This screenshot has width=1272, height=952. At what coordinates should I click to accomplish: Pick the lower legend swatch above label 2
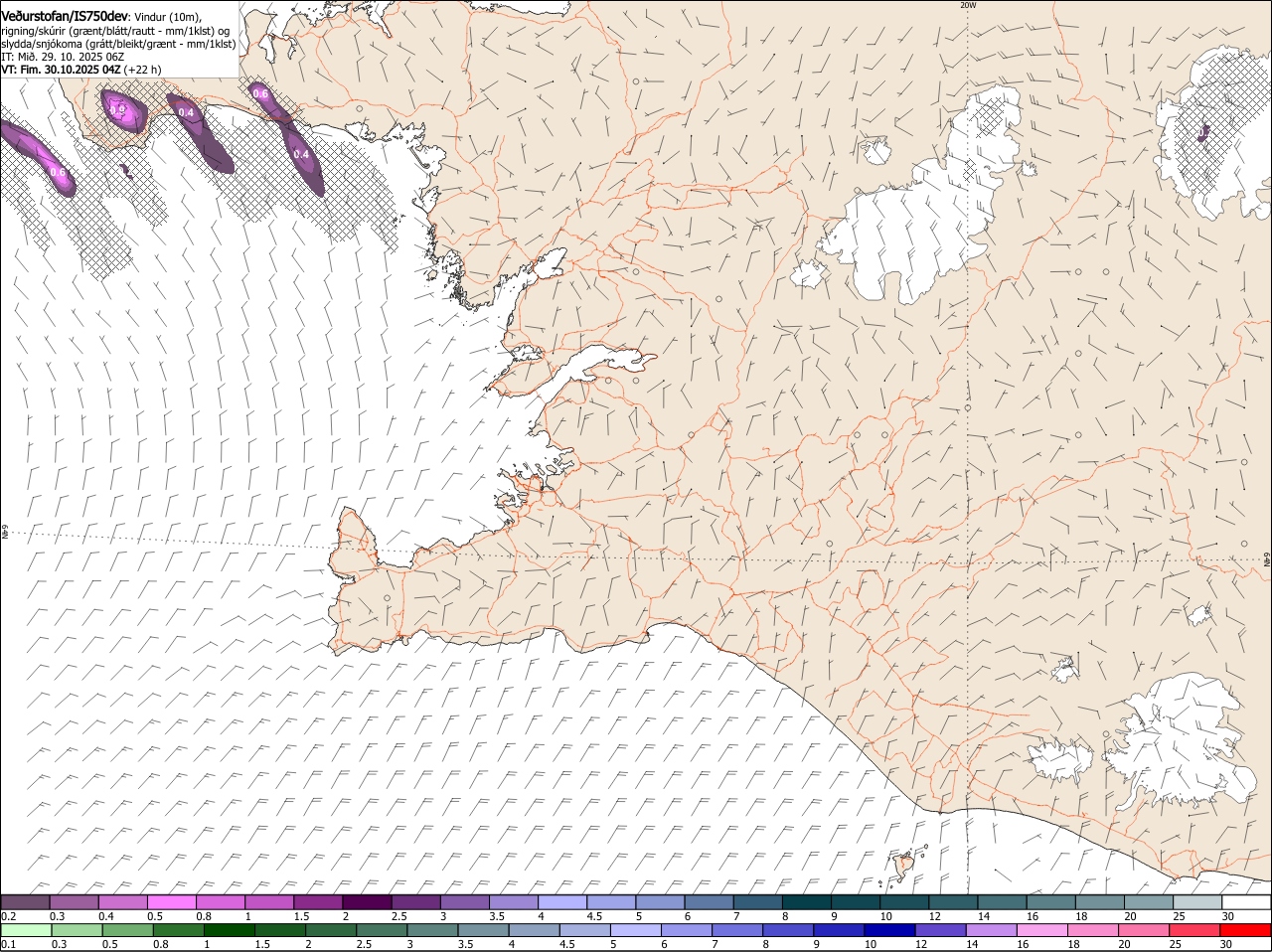coord(331,930)
